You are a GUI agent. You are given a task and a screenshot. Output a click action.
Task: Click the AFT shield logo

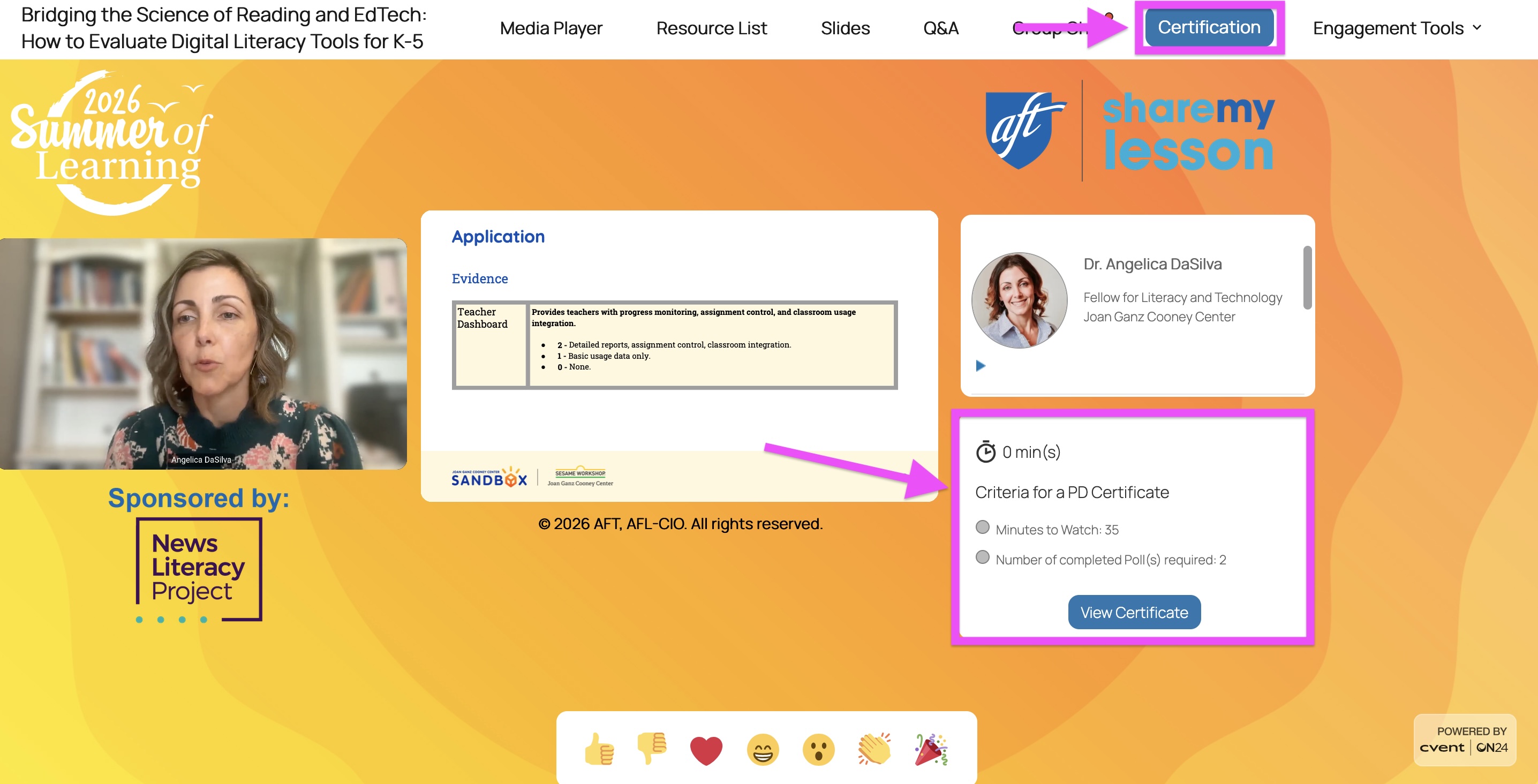click(x=1025, y=130)
